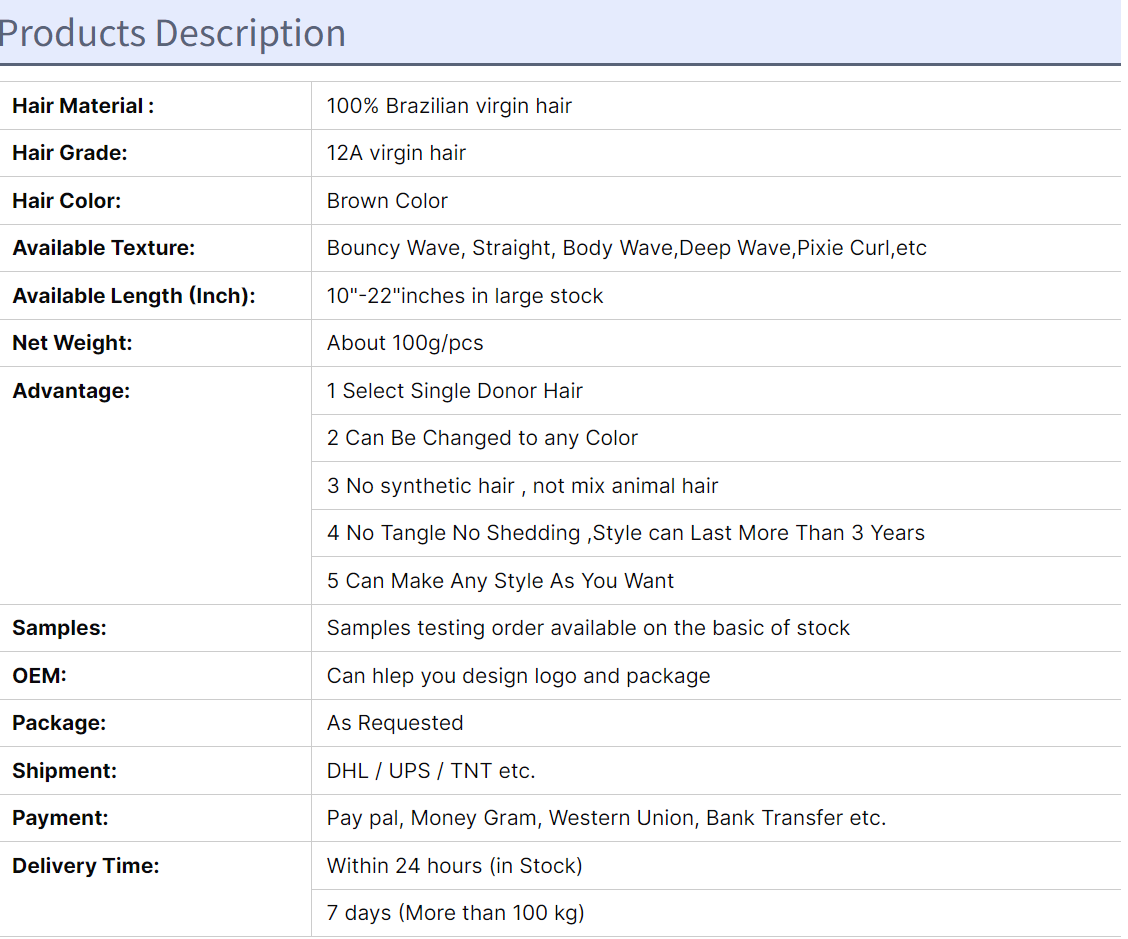Select the Hair Material label cell
This screenshot has width=1128, height=939.
[155, 106]
